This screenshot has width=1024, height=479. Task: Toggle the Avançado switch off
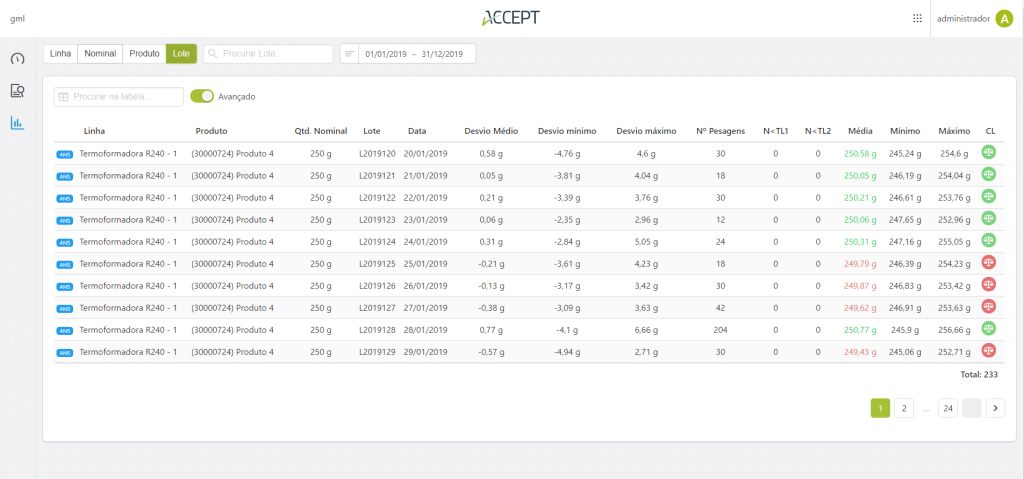tap(202, 97)
